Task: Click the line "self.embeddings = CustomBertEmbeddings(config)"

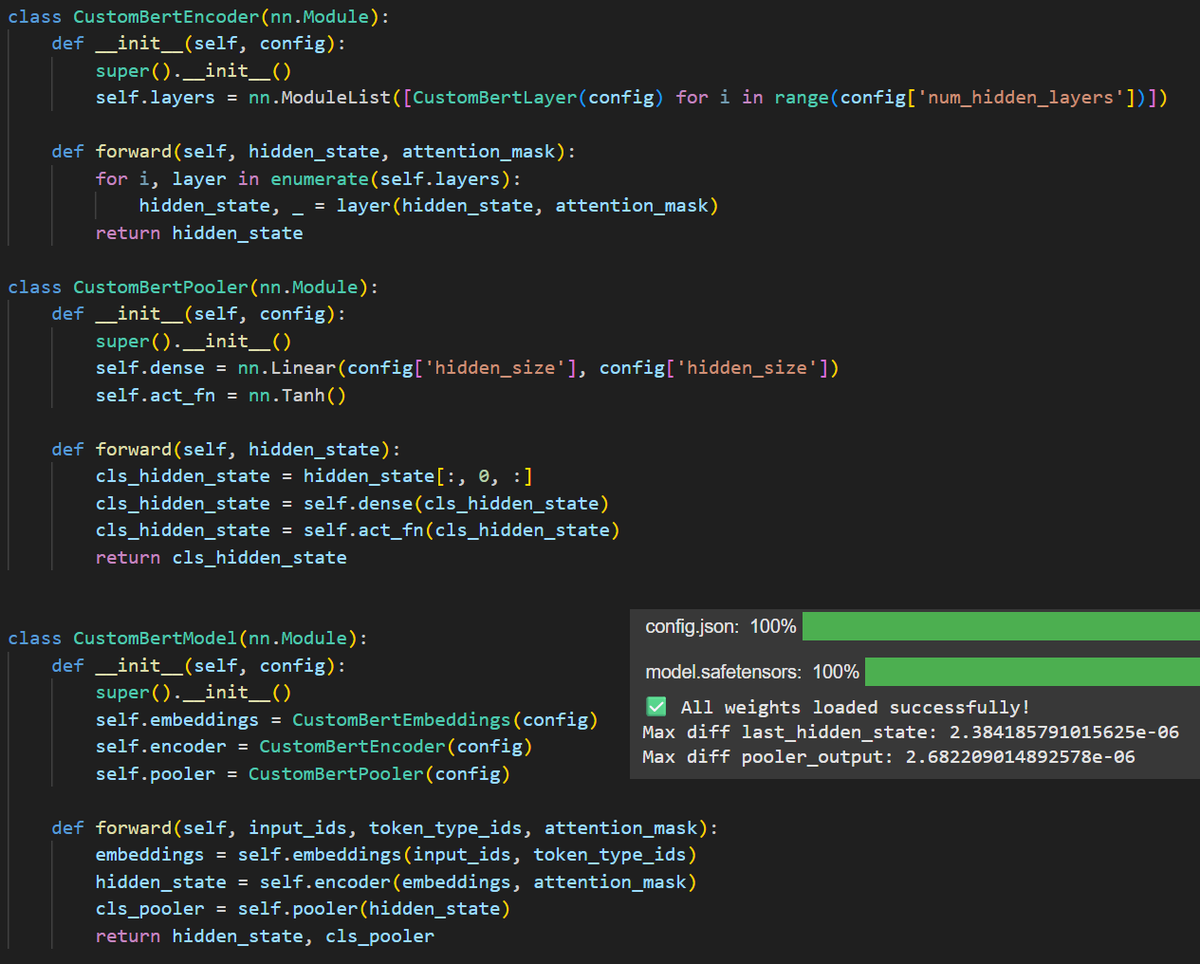Action: click(x=347, y=719)
